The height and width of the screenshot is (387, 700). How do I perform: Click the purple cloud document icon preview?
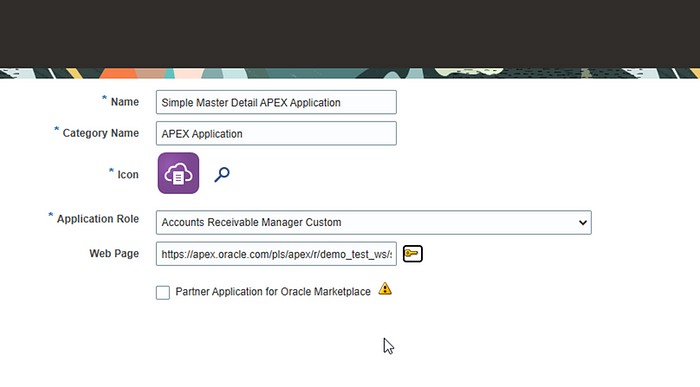(178, 173)
